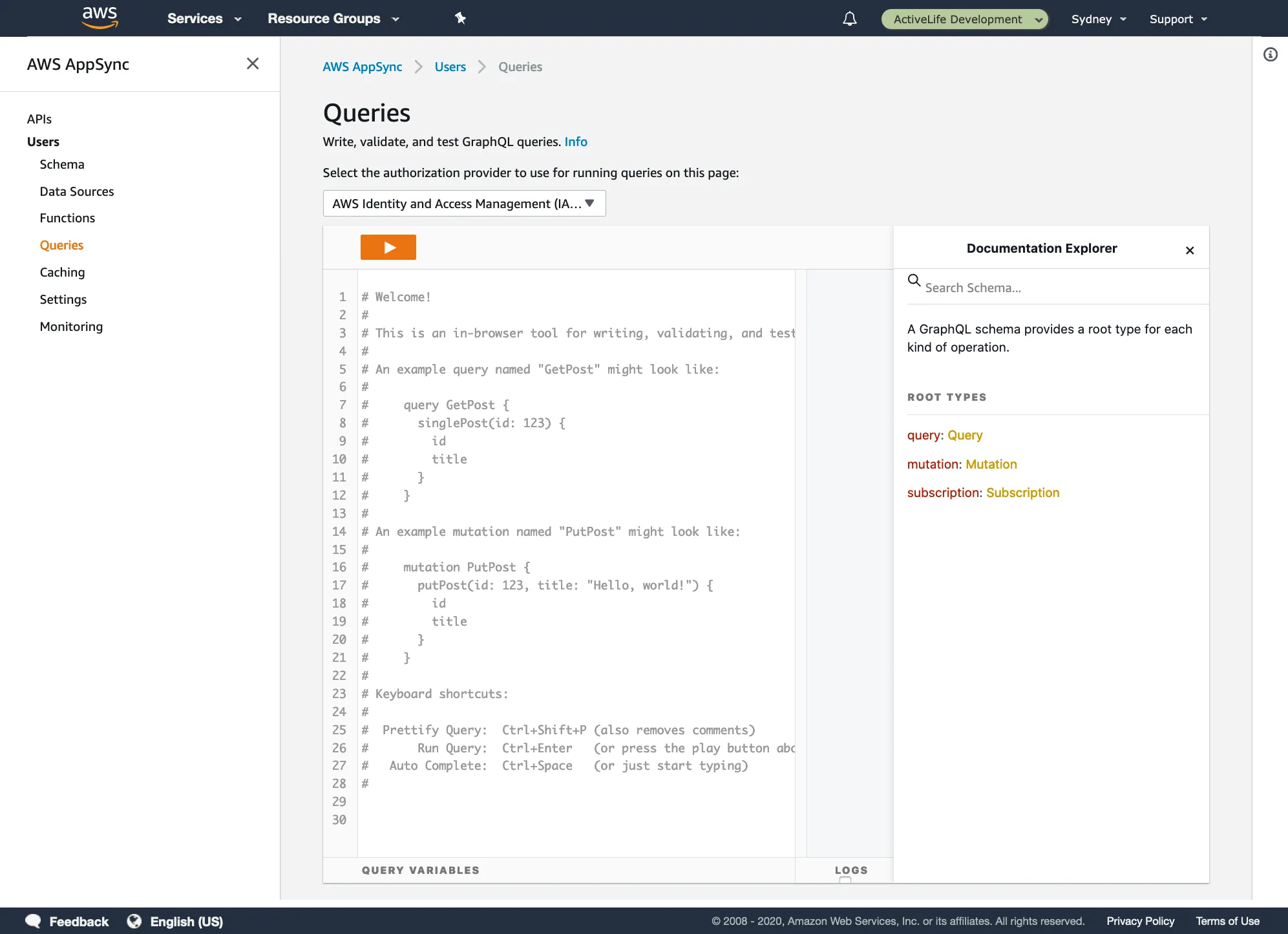
Task: Click the Info link beside description
Action: pos(575,142)
